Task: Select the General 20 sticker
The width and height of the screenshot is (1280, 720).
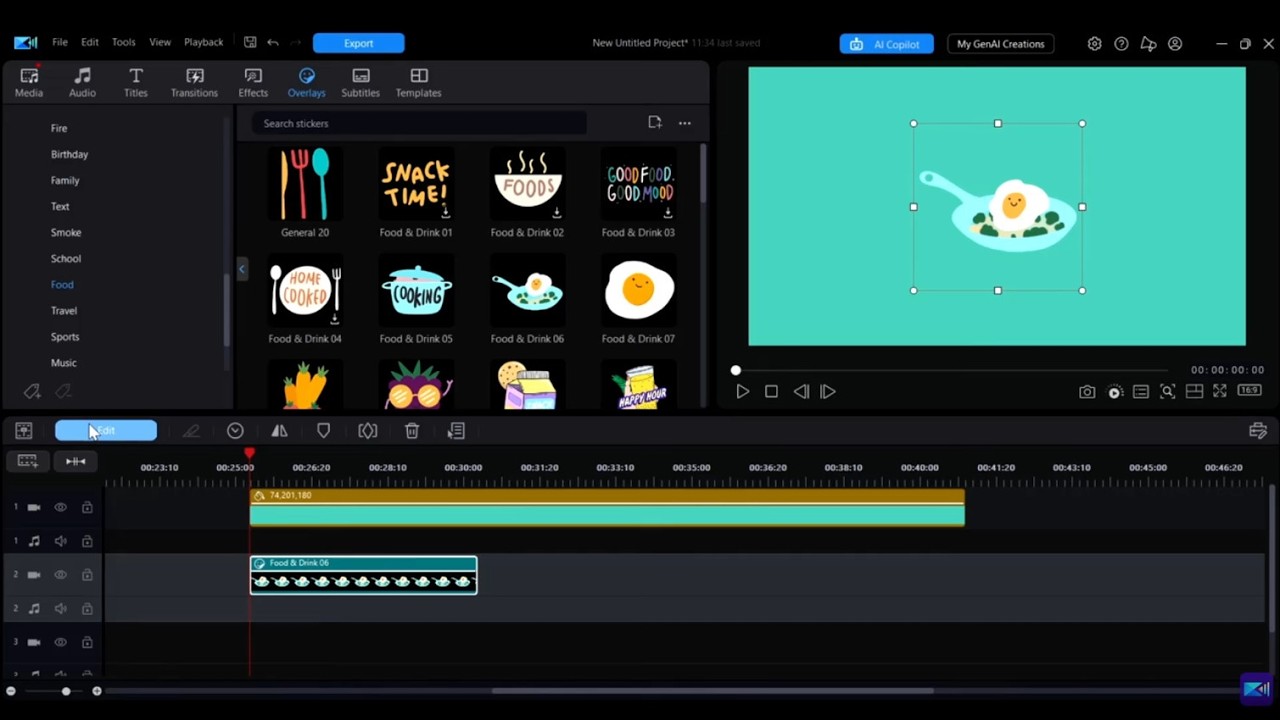Action: coord(305,193)
